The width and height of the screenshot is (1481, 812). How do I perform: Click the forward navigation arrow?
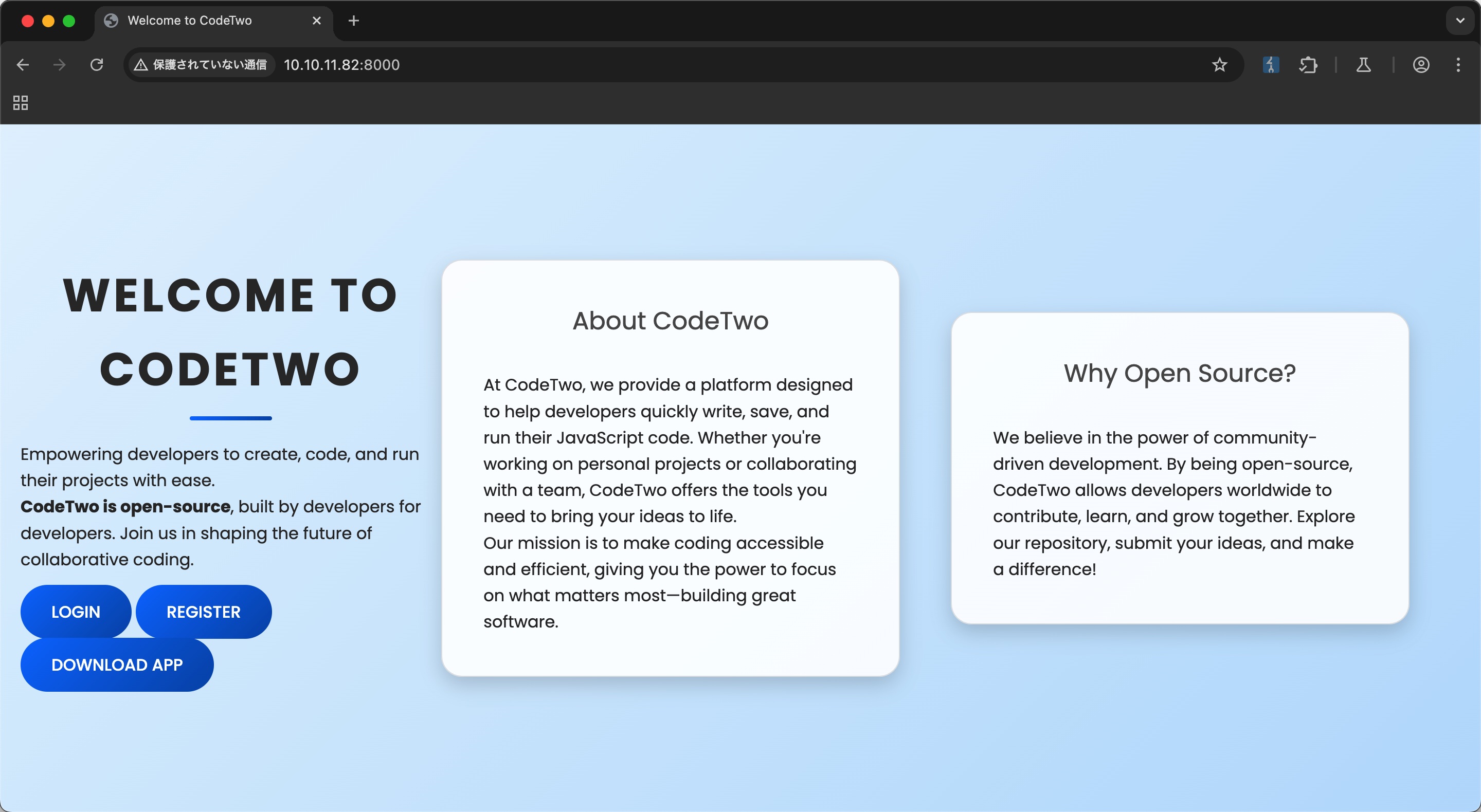tap(59, 65)
